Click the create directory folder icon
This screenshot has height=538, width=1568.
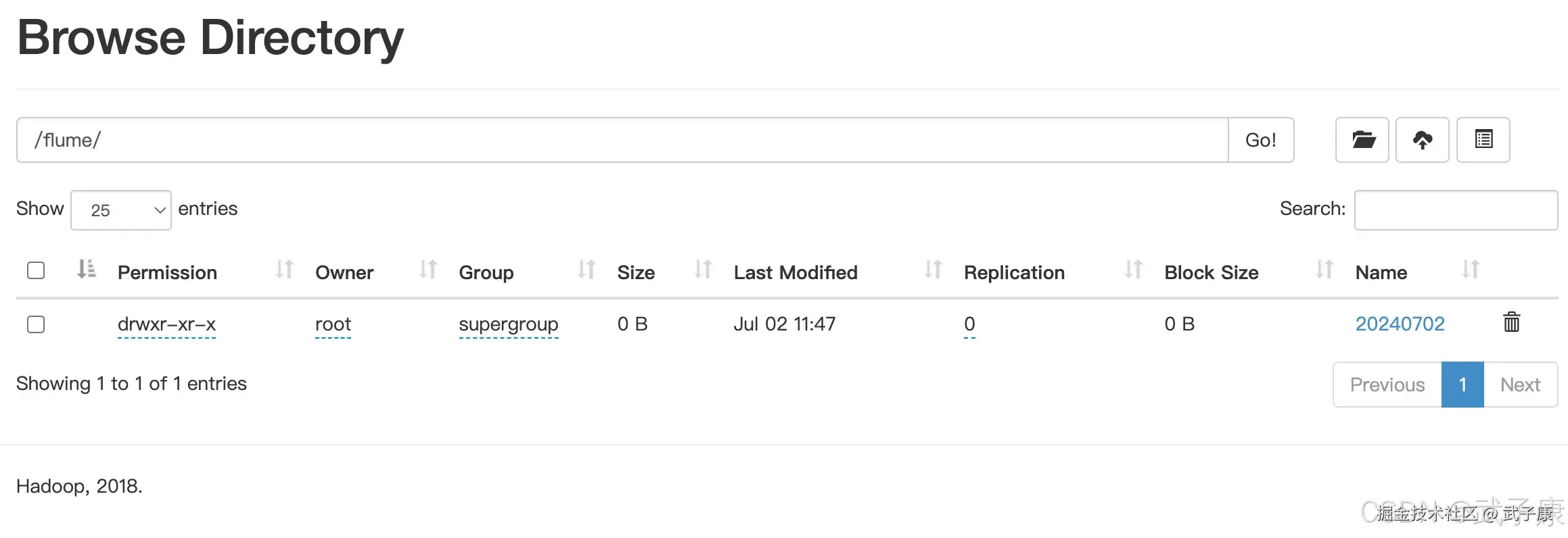(x=1362, y=140)
